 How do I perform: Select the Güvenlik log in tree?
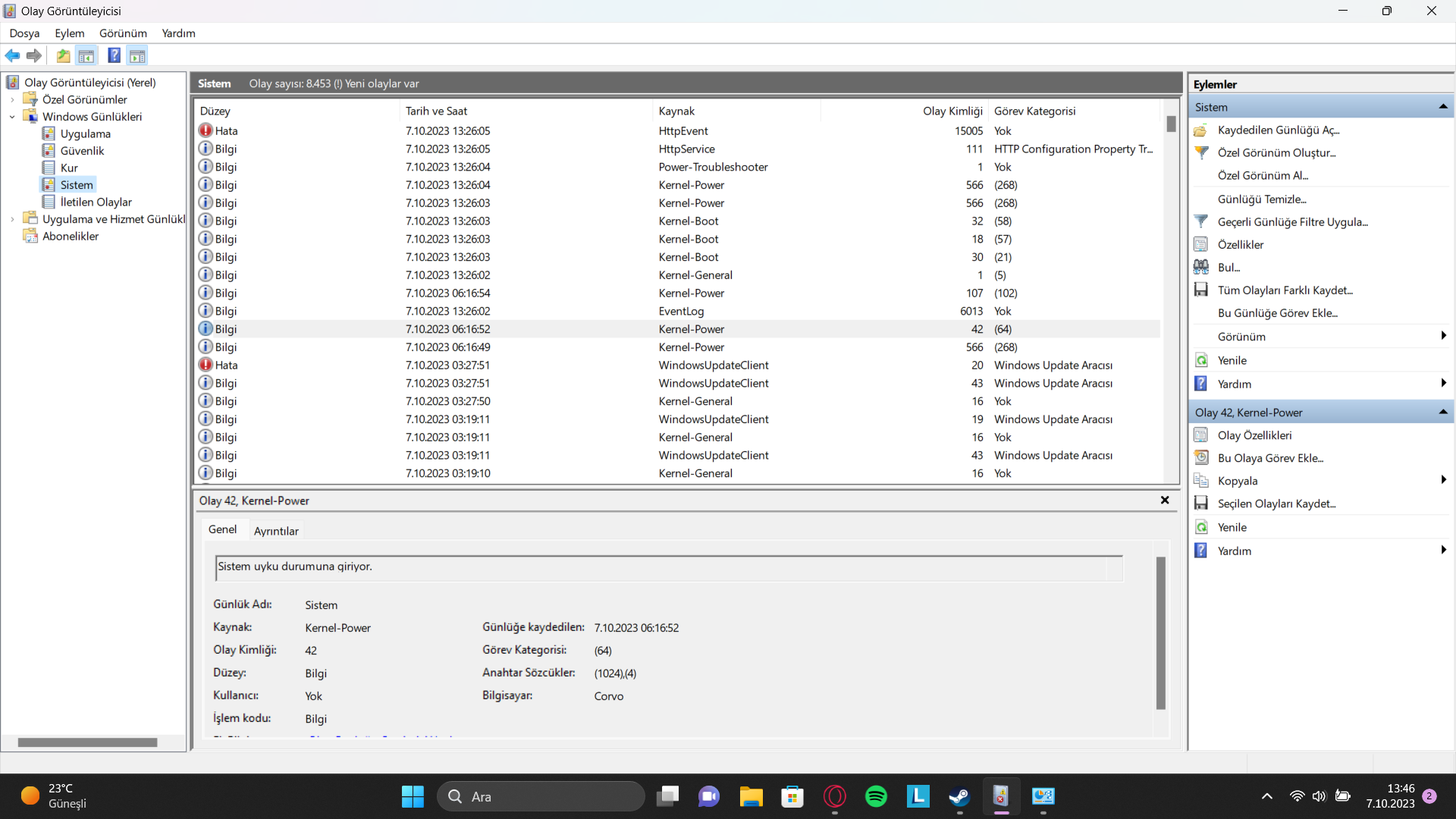click(82, 151)
